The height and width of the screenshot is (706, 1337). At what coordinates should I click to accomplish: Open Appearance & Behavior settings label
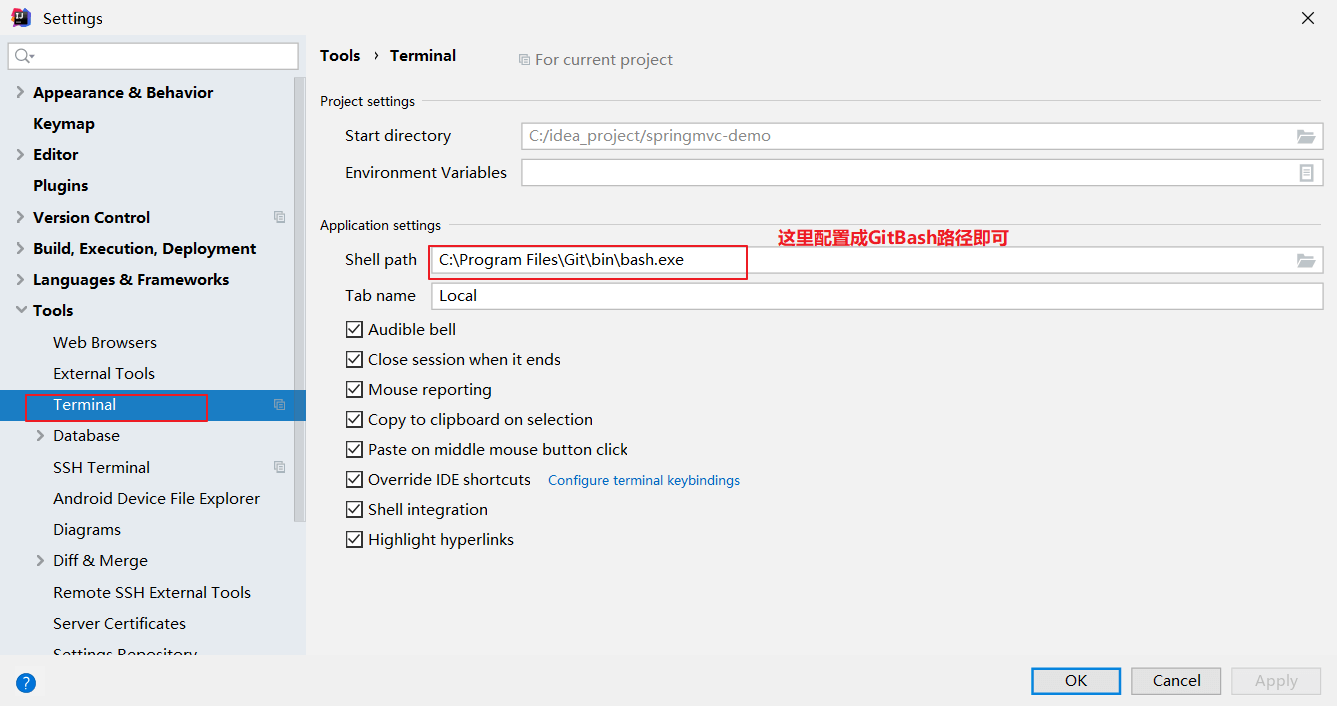(123, 92)
